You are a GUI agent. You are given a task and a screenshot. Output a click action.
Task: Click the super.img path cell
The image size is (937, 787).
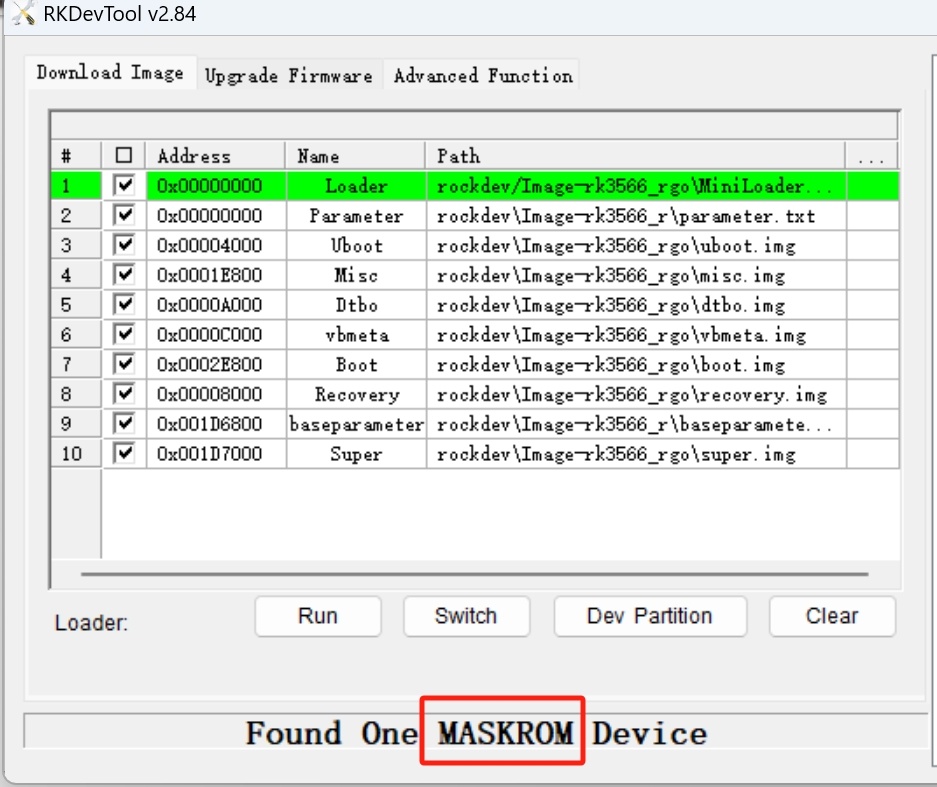(636, 454)
